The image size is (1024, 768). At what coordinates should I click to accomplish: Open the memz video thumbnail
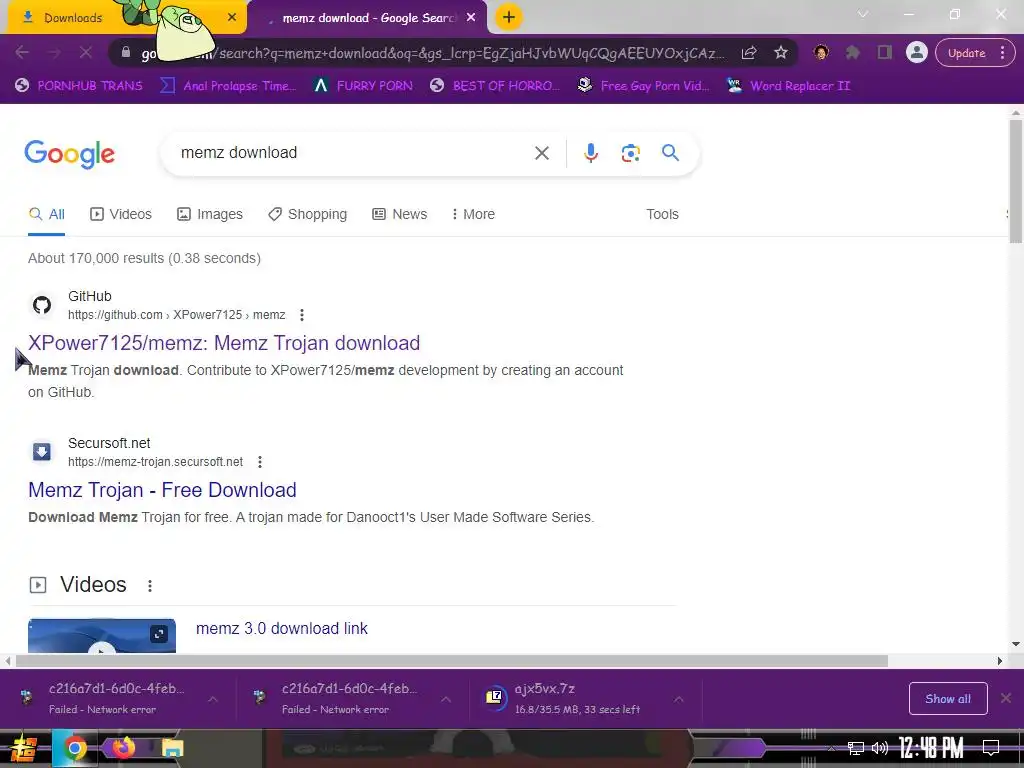(101, 635)
